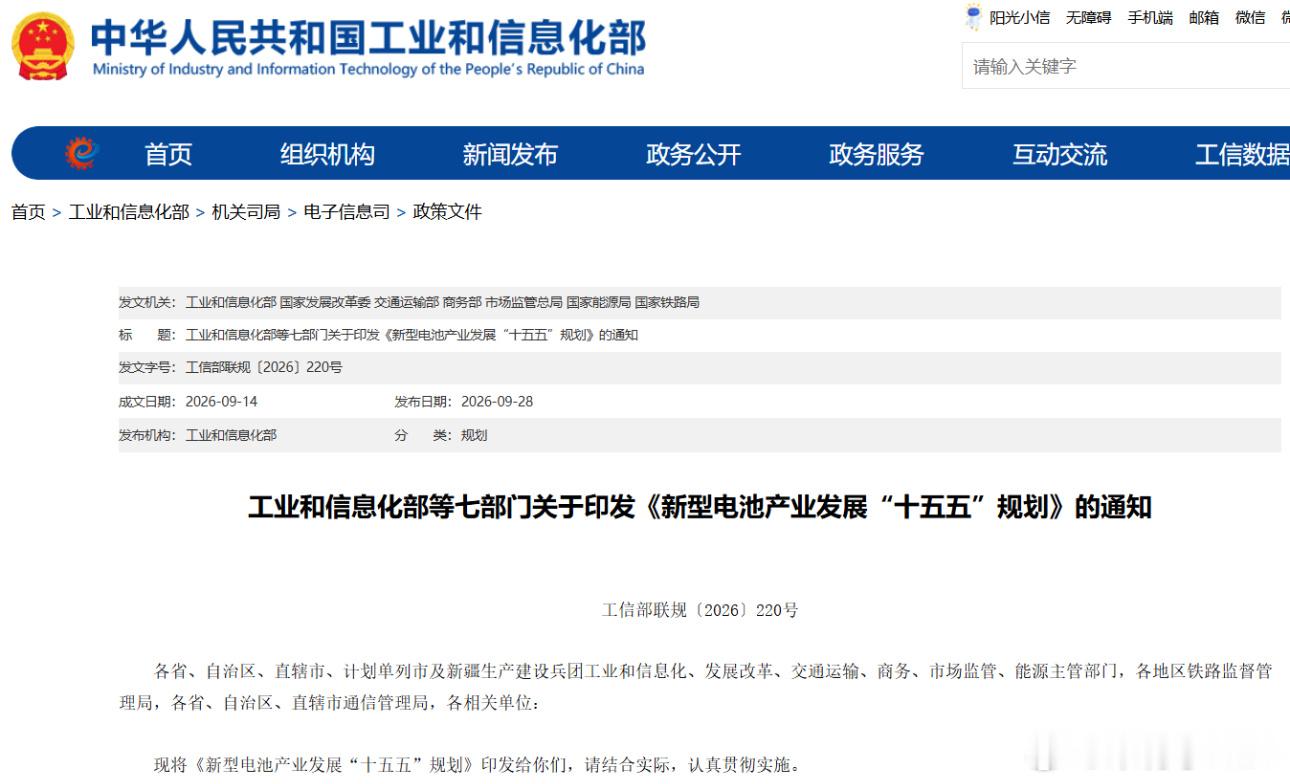Click the gear icon in navigation bar
1290x784 pixels.
click(x=81, y=153)
